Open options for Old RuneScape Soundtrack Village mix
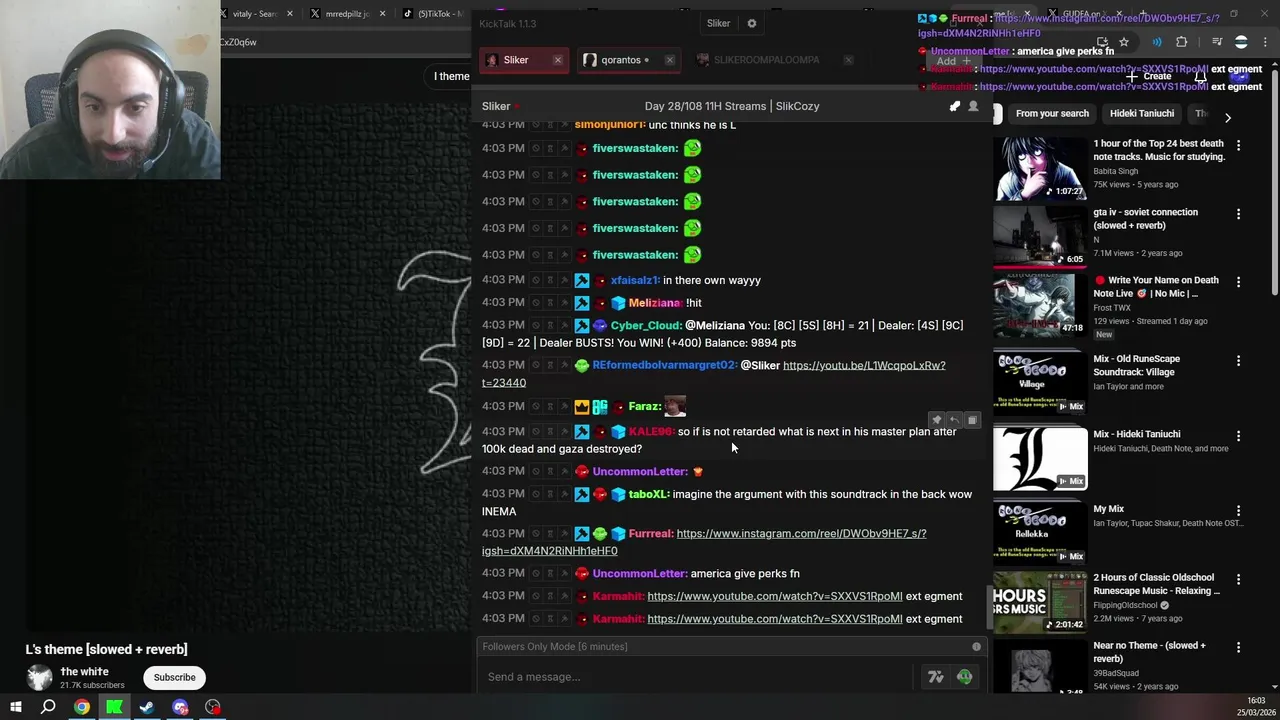Image resolution: width=1280 pixels, height=720 pixels. 1238,360
